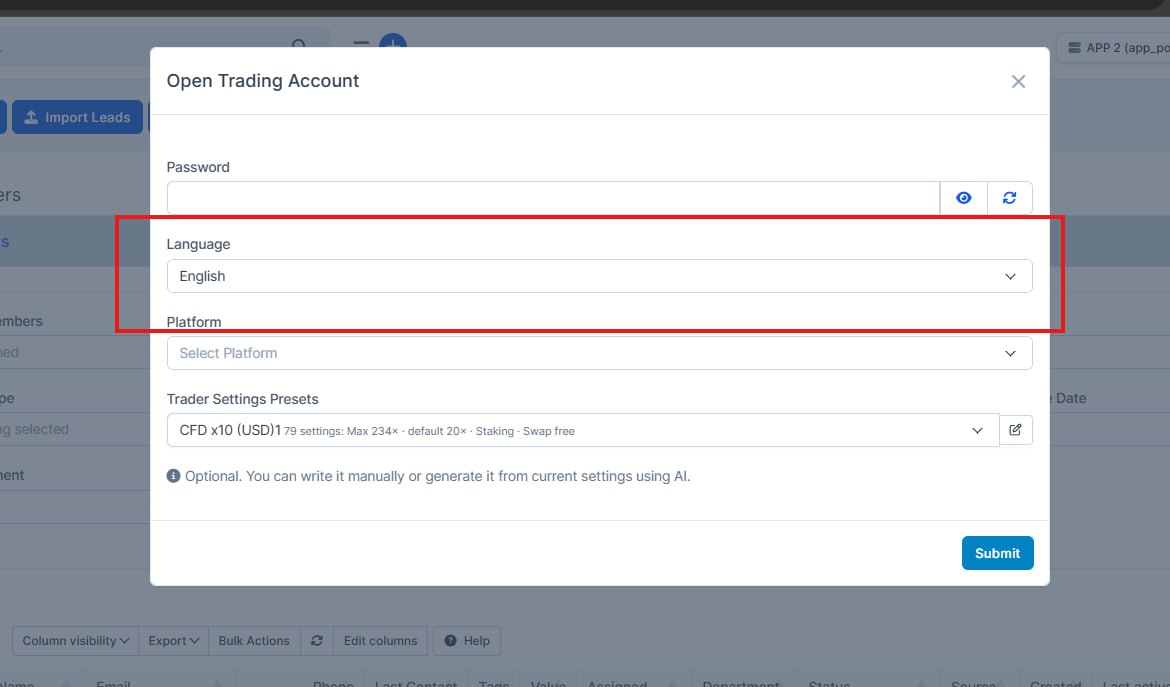Open the Language dropdown showing English
This screenshot has height=687, width=1170.
[x=599, y=276]
